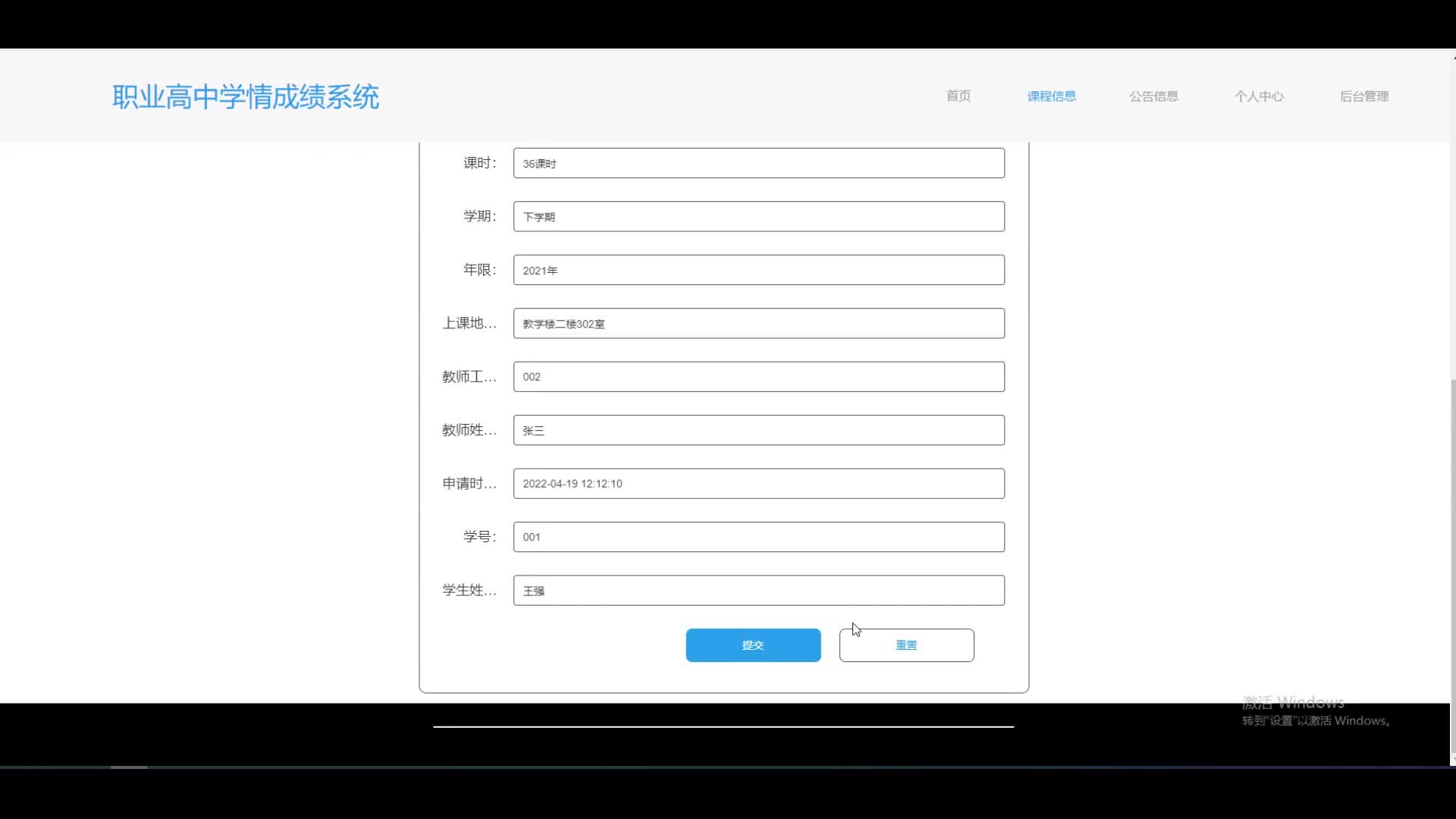The width and height of the screenshot is (1456, 819).
Task: Select the 年限 field with 2021年
Action: point(758,270)
